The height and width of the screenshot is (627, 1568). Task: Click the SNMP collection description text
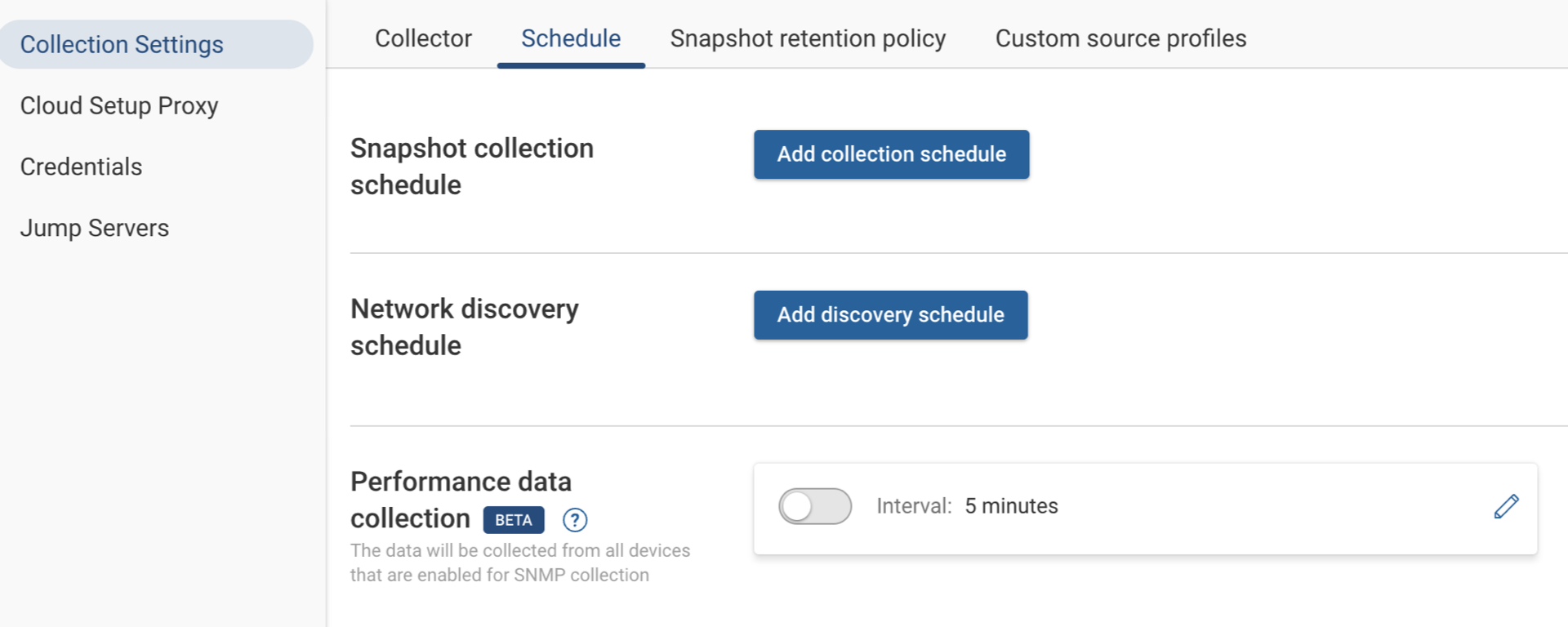tap(520, 563)
